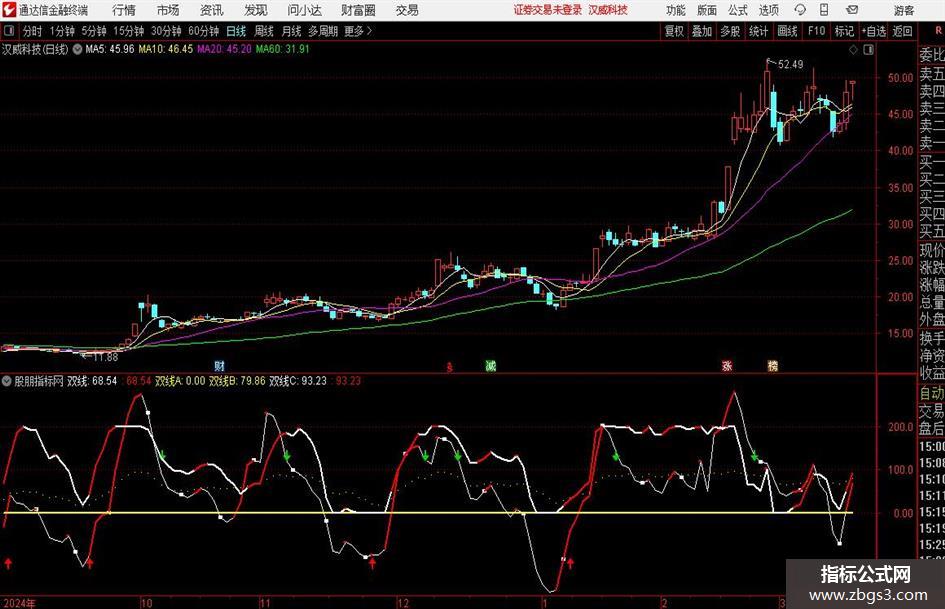Viewport: 945px width, 609px height.
Task: Expand the 更多 periods list
Action: point(359,31)
